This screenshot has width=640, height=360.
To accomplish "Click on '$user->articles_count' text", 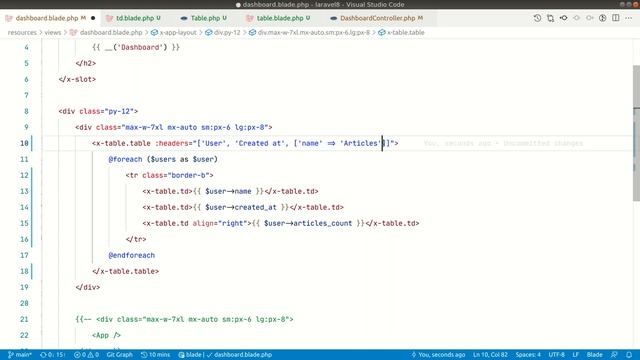I will [x=308, y=223].
